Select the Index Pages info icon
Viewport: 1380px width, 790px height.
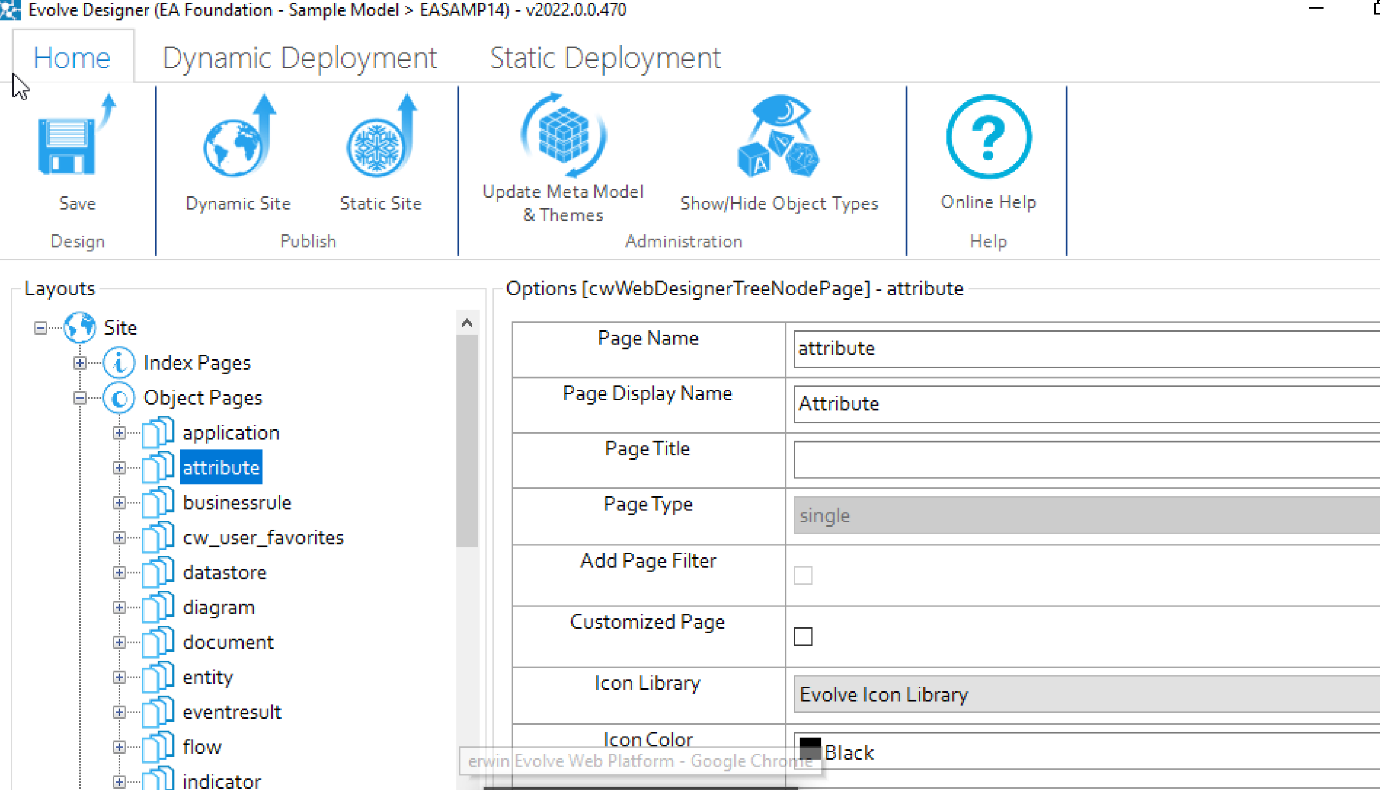tap(119, 363)
